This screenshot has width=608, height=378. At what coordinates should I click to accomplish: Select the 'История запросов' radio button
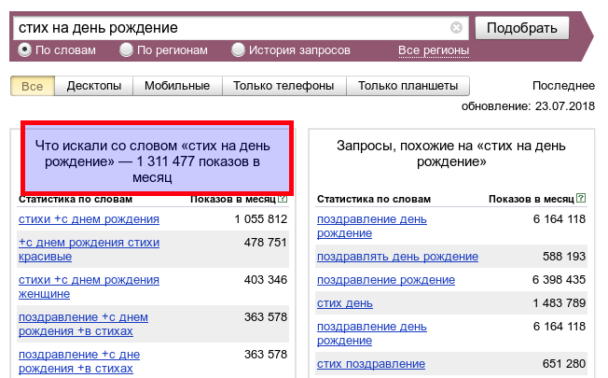click(238, 50)
